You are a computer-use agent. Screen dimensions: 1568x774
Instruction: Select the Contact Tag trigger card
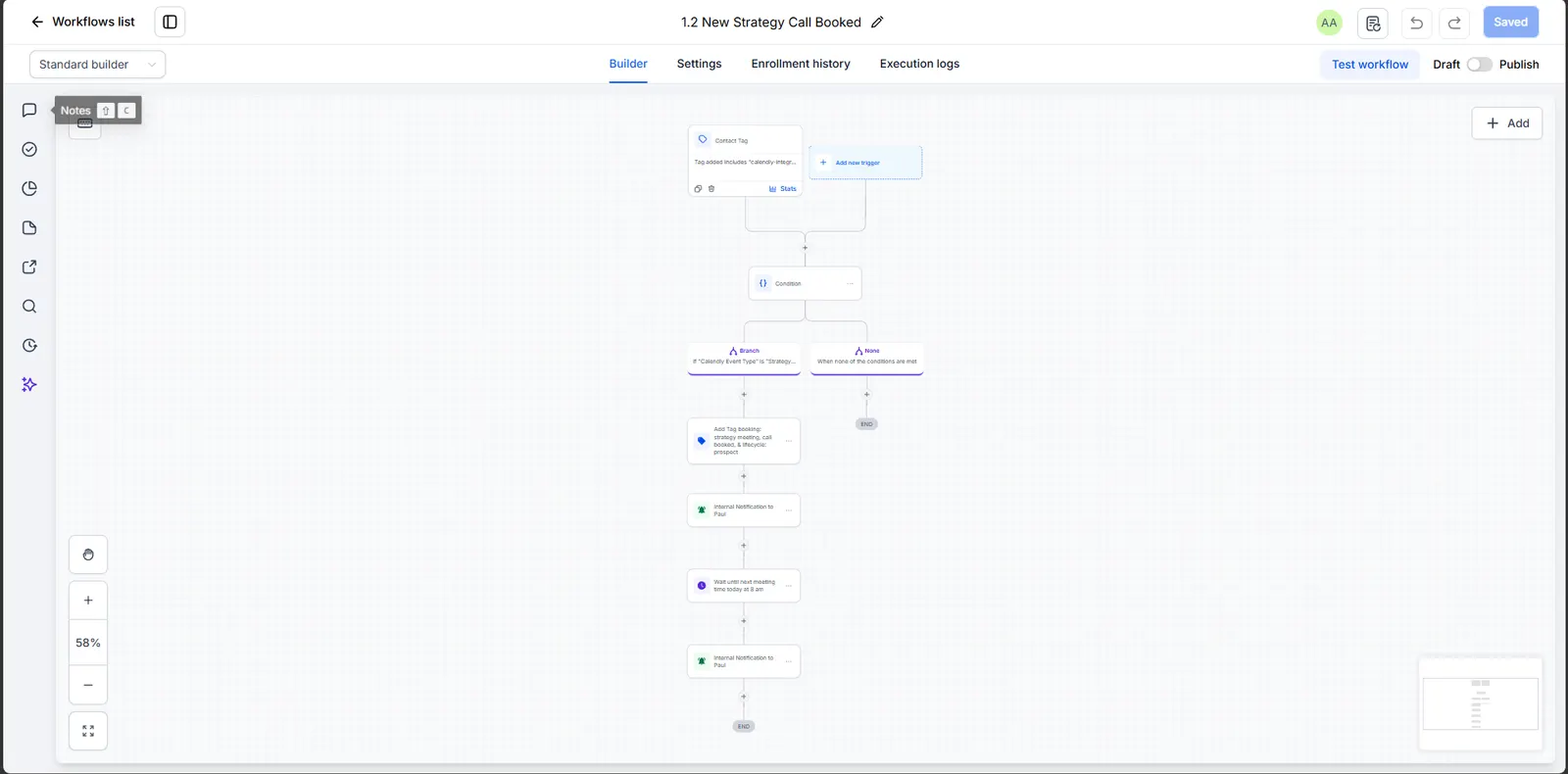pos(745,161)
